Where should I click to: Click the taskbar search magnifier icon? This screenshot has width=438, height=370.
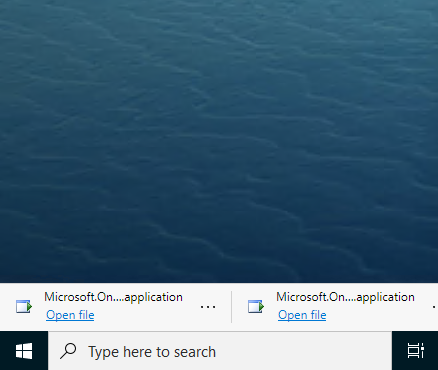coord(68,351)
